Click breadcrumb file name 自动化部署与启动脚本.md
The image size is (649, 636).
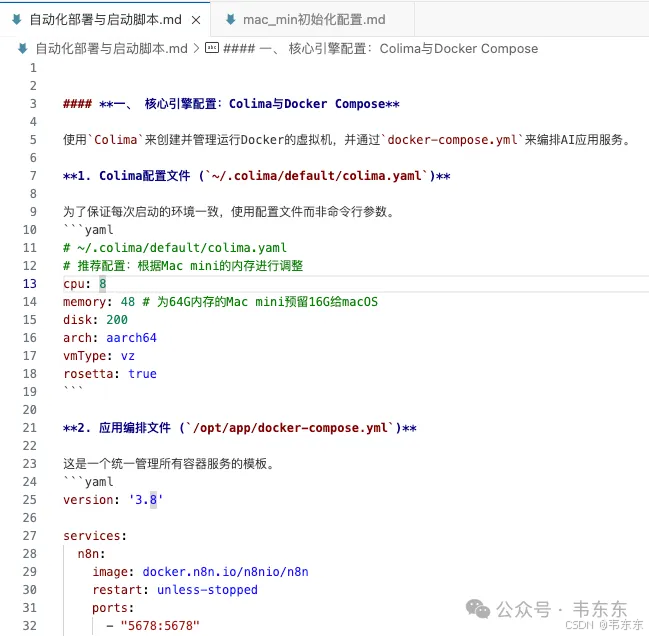112,48
